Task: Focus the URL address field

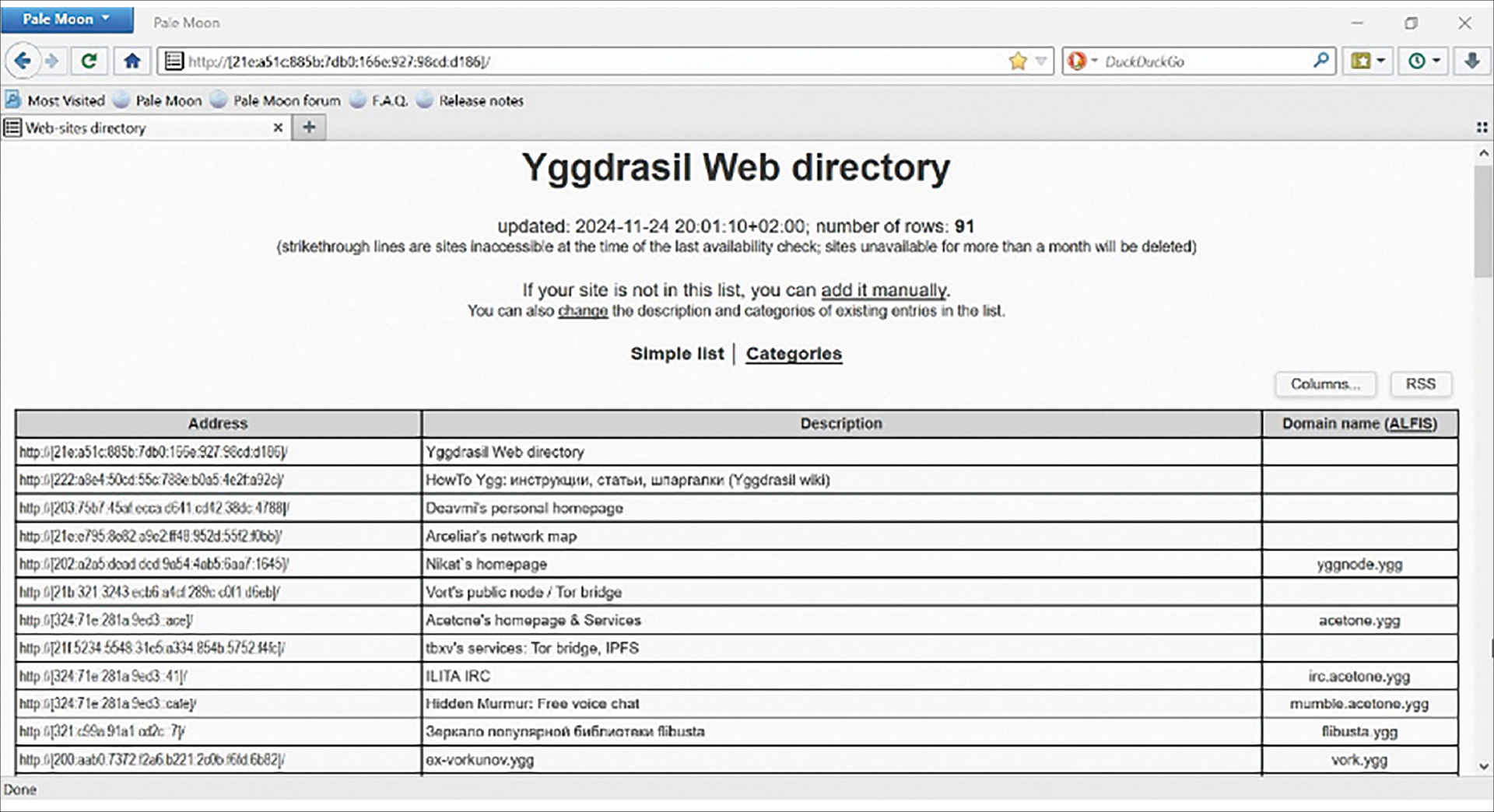Action: 591,61
